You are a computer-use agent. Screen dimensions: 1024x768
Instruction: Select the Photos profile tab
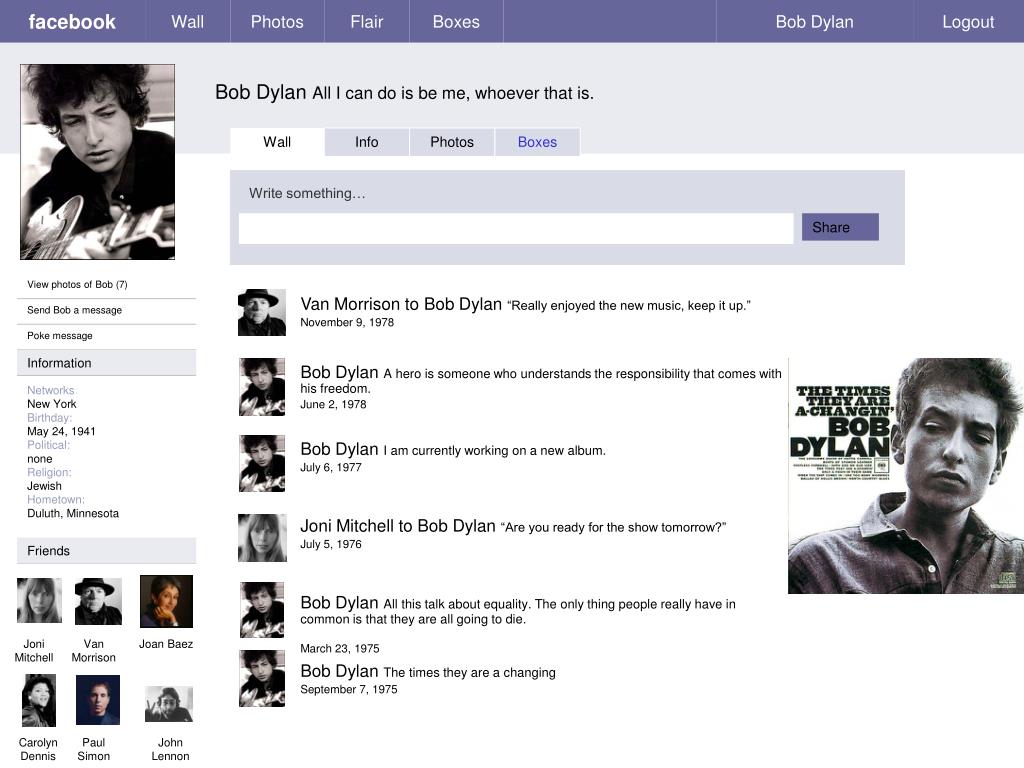click(x=452, y=142)
